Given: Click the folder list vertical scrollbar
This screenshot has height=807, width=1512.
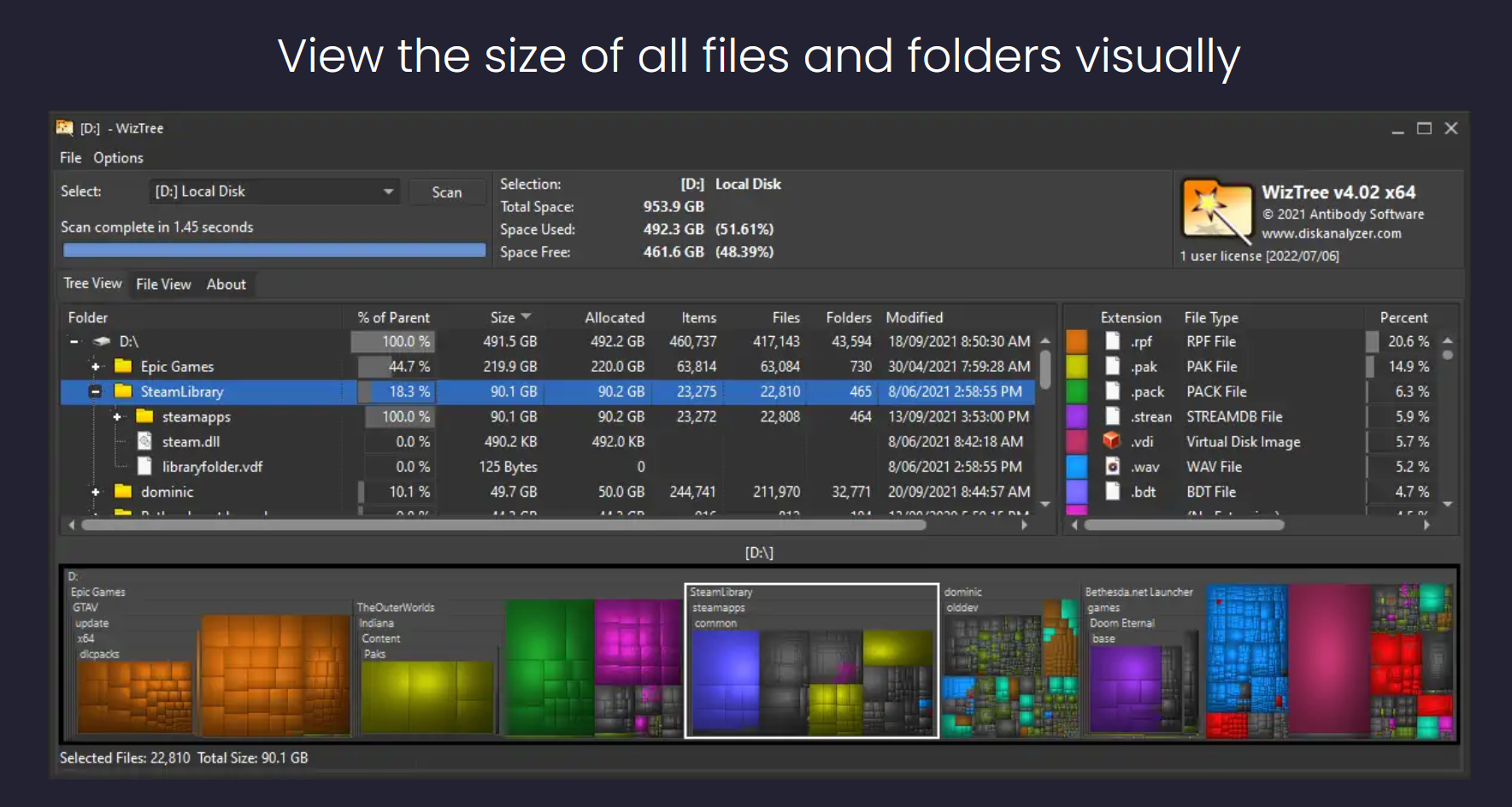Looking at the screenshot, I should (1044, 368).
